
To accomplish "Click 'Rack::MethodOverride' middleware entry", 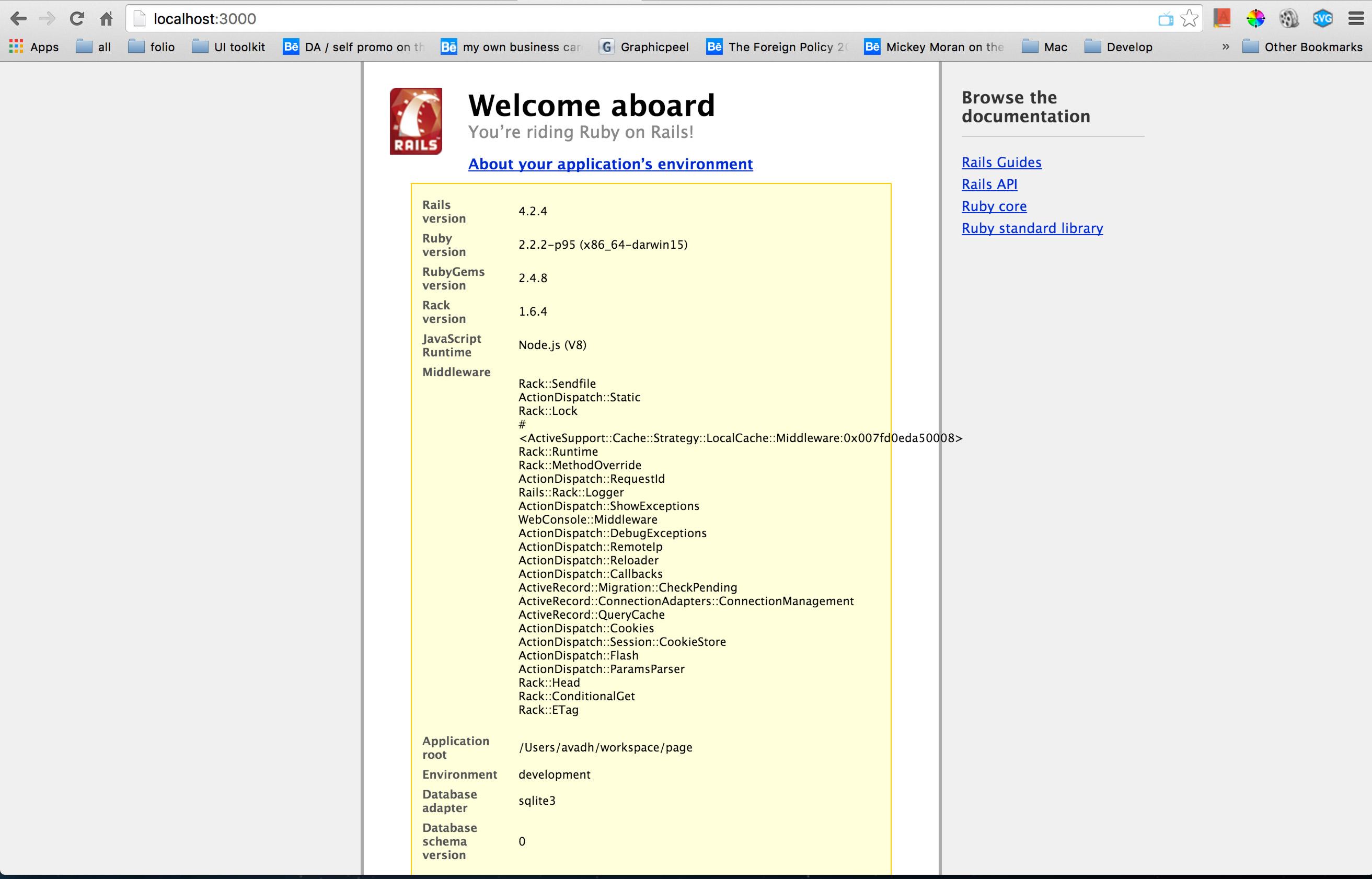I will tap(579, 465).
